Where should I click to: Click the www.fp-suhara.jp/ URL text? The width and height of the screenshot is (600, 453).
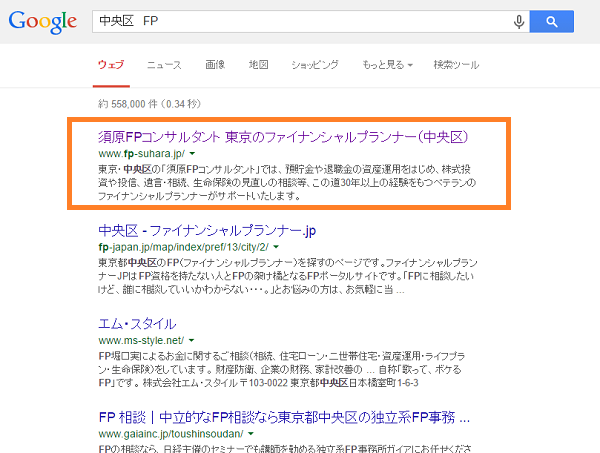142,154
